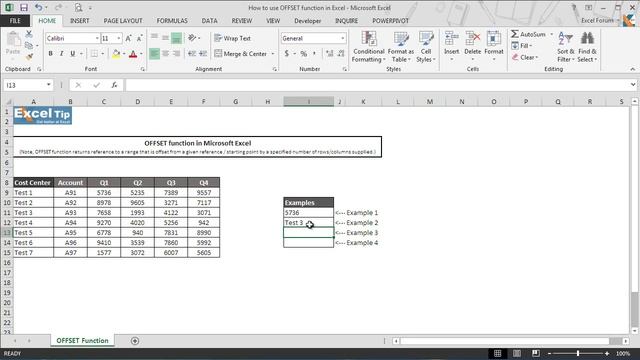Open the Clear menu in the Editing group

(x=525, y=57)
